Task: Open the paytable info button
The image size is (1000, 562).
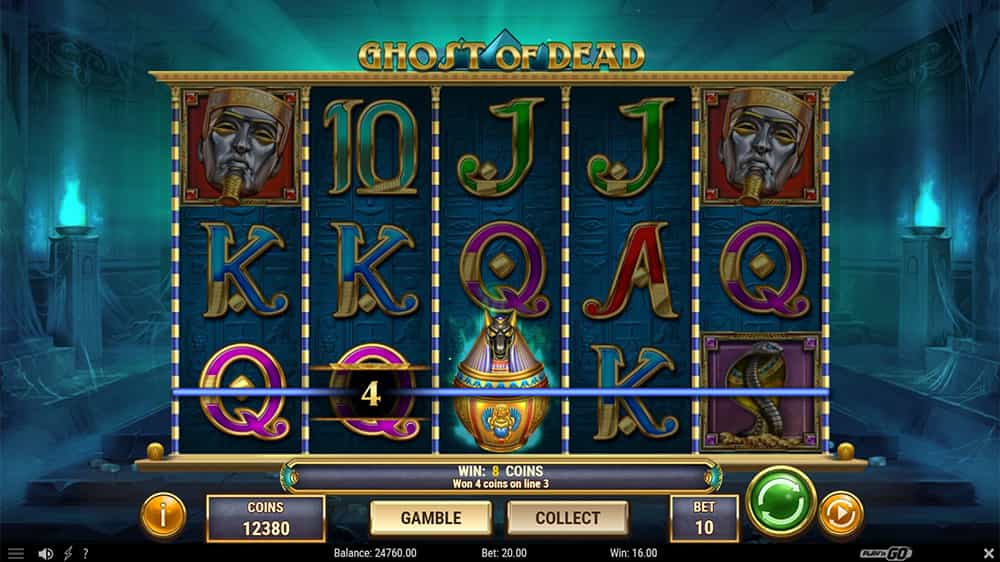Action: pyautogui.click(x=163, y=514)
